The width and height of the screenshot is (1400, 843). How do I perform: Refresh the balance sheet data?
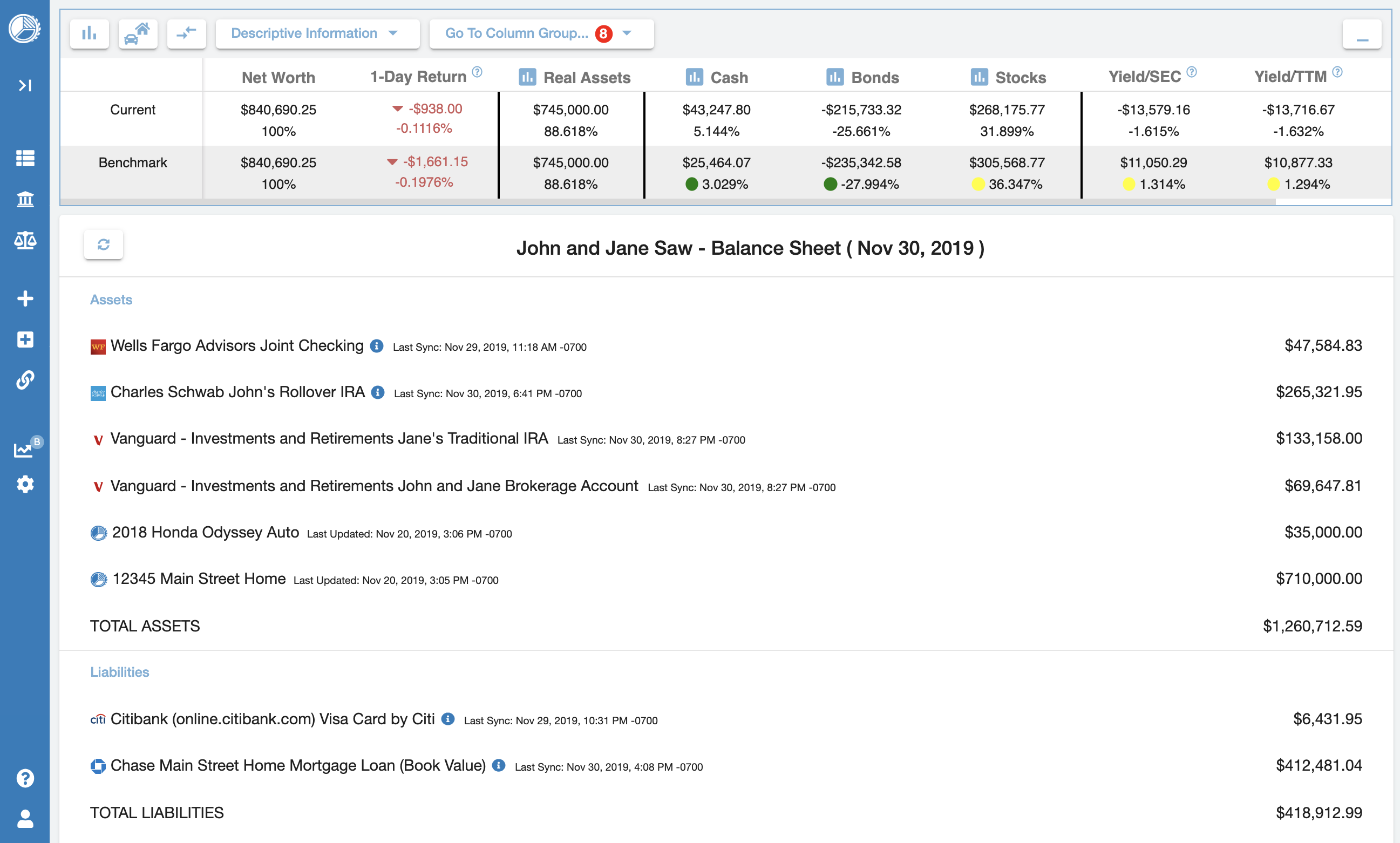tap(104, 244)
